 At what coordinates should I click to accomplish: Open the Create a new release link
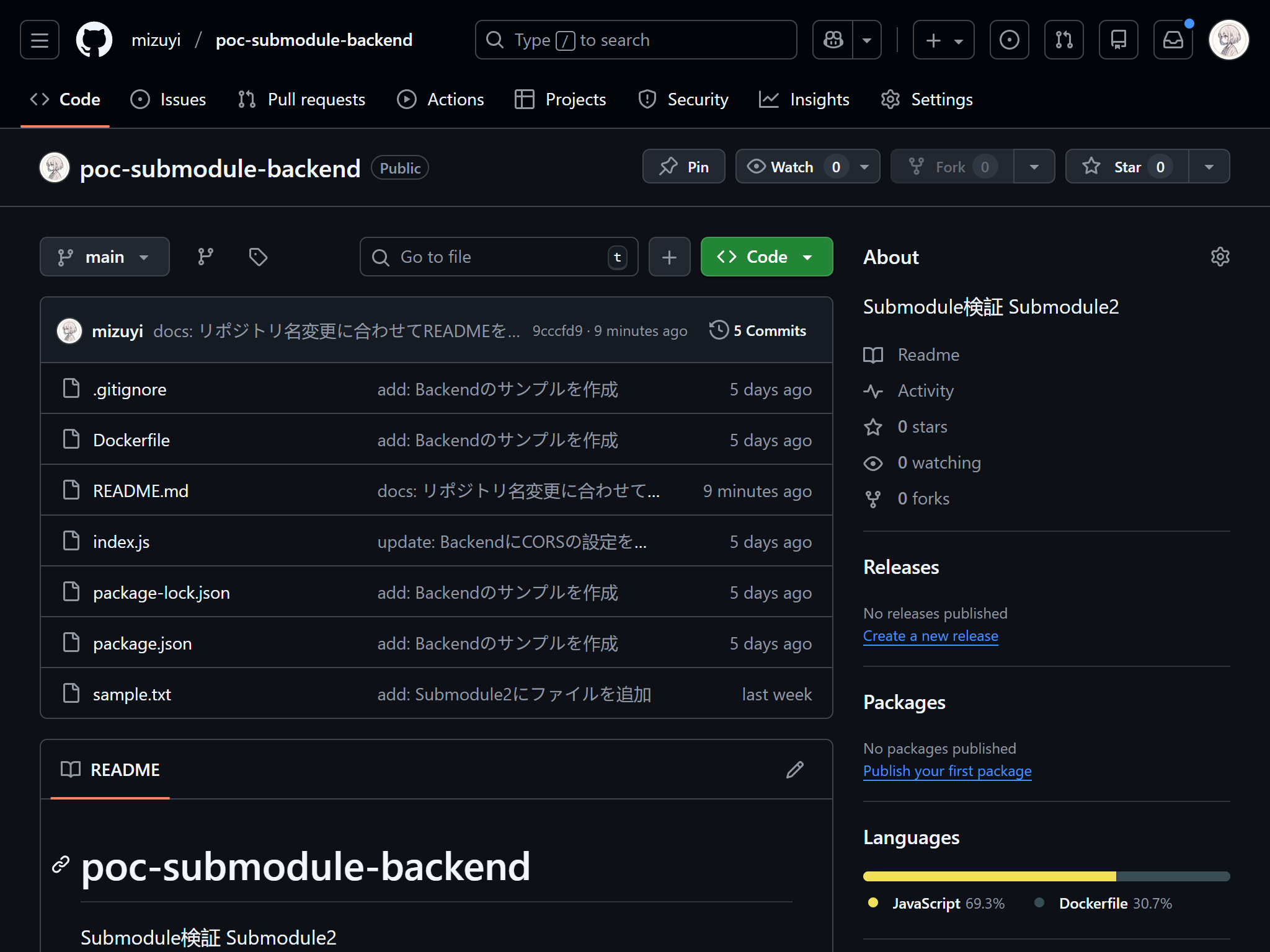point(930,635)
